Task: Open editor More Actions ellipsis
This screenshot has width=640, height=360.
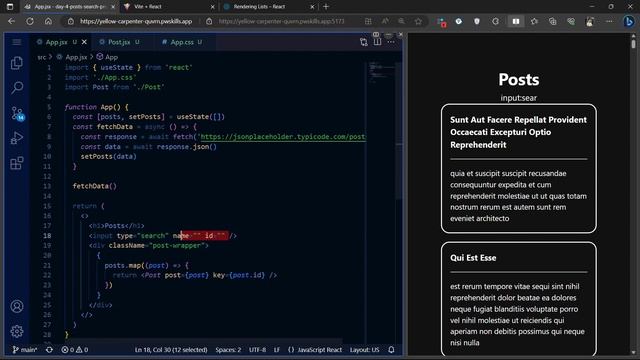Action: point(391,42)
